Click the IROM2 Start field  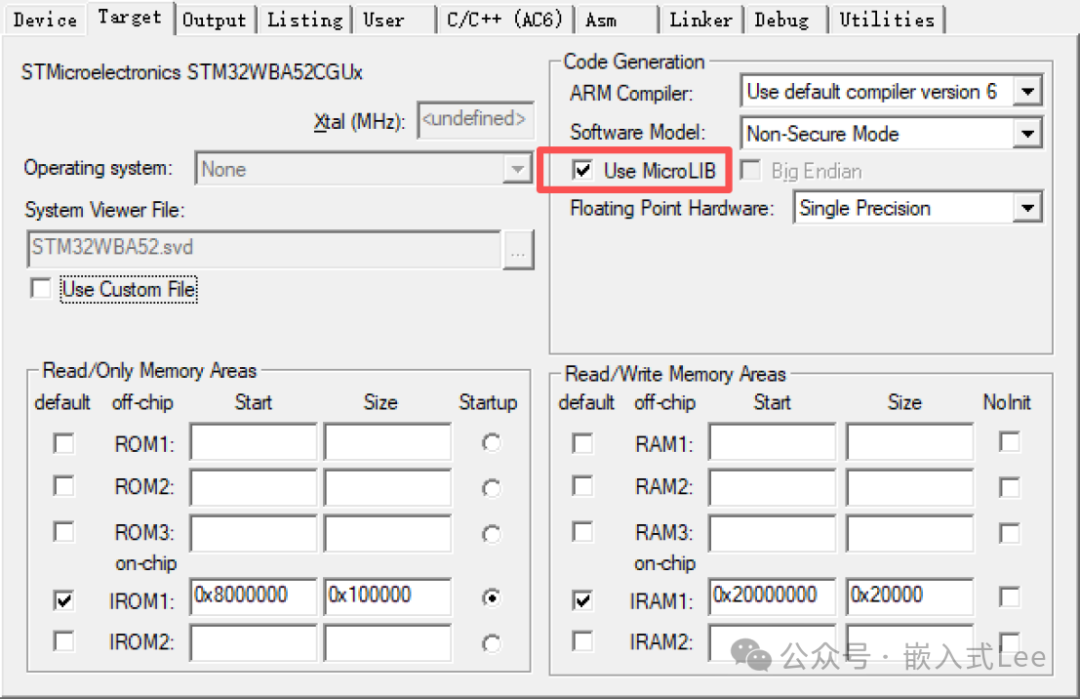pyautogui.click(x=253, y=643)
